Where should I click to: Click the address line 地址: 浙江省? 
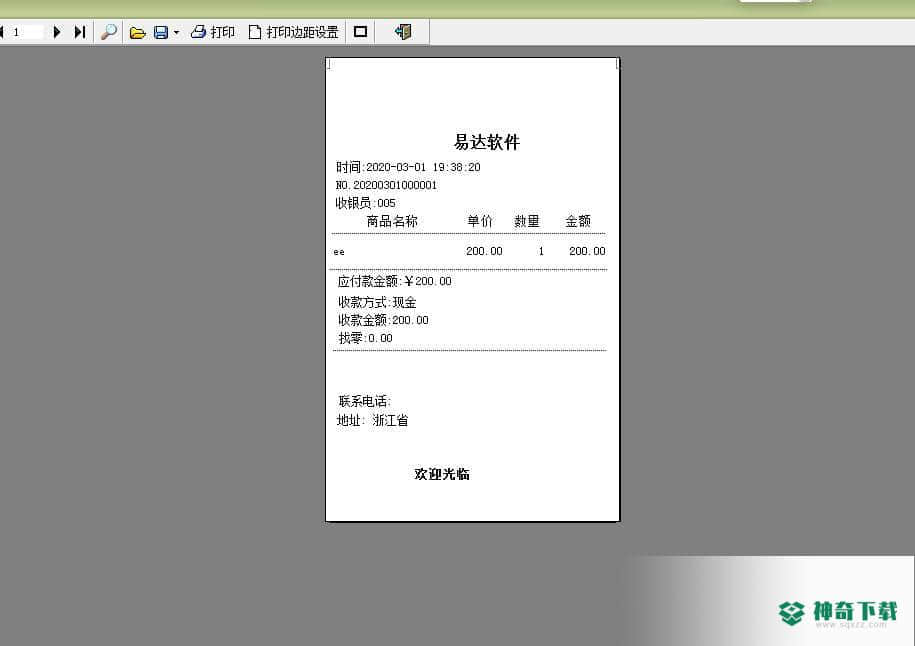click(x=372, y=420)
